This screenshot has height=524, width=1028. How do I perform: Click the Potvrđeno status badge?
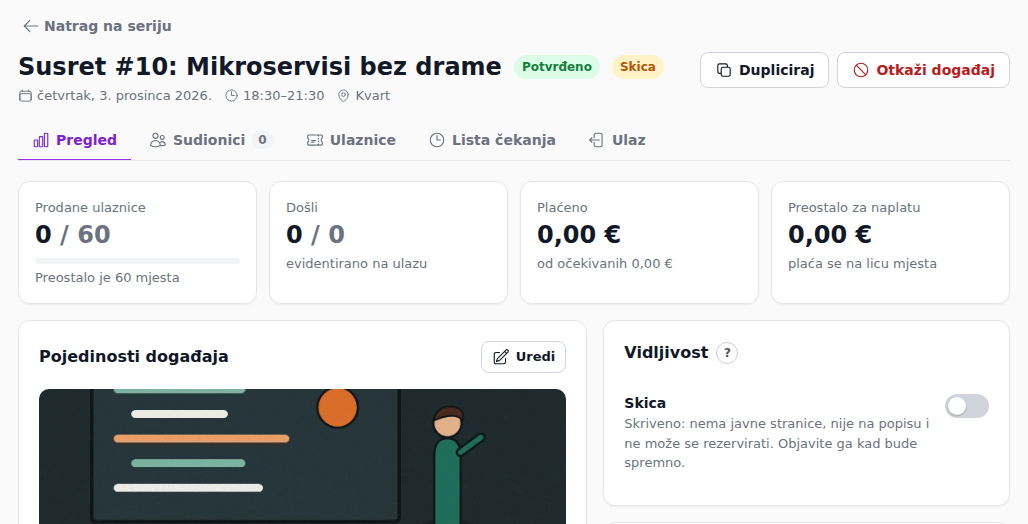[x=557, y=67]
